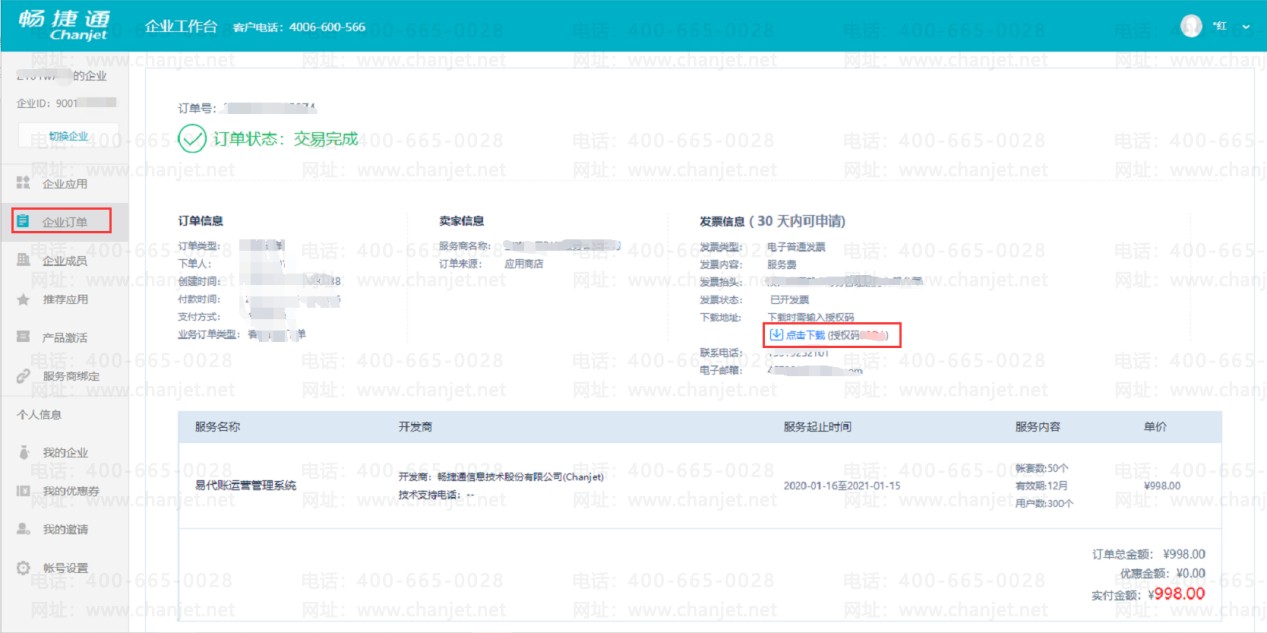This screenshot has width=1267, height=633.
Task: Open 推荐应用 in the sidebar
Action: click(x=65, y=299)
